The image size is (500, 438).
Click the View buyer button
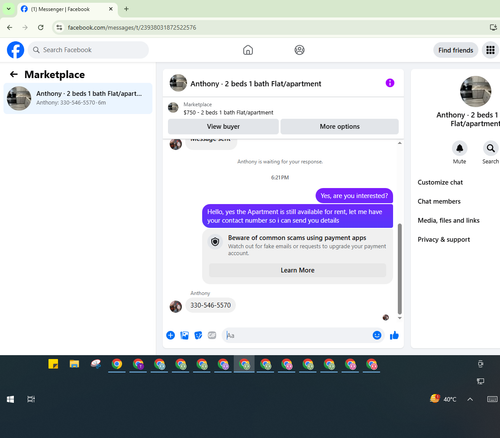223,127
